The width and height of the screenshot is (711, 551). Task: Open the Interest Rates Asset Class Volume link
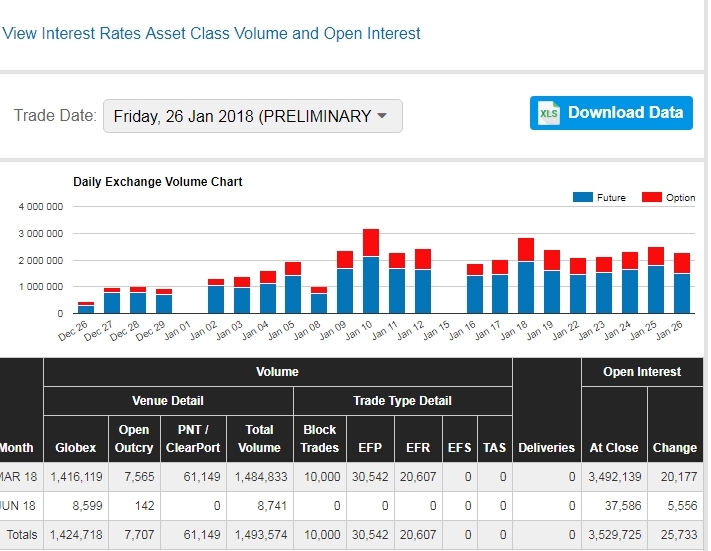[212, 33]
